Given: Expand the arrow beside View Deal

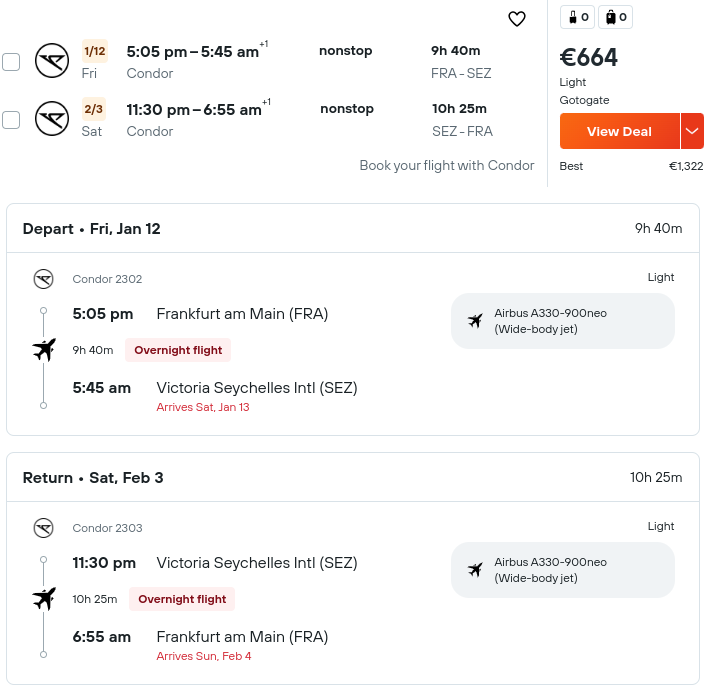Looking at the screenshot, I should (x=692, y=131).
